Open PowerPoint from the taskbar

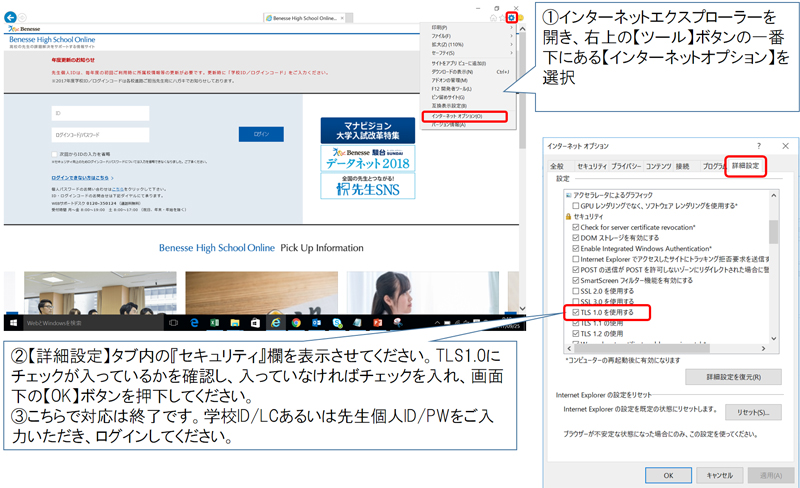coord(378,323)
